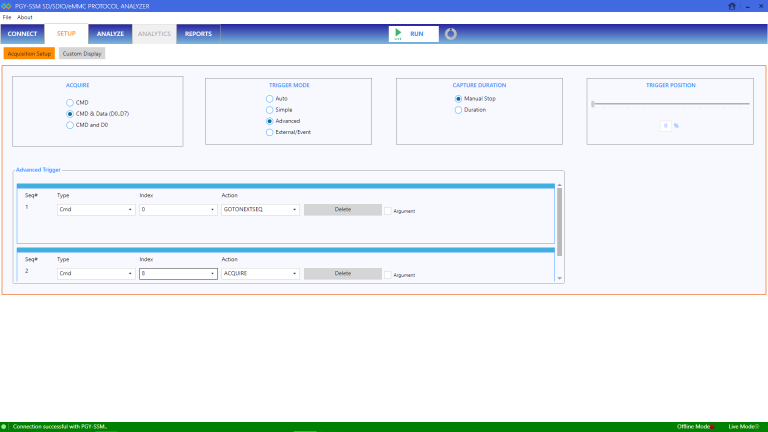Open Type dropdown for sequence 1
The image size is (768, 432).
[96, 210]
